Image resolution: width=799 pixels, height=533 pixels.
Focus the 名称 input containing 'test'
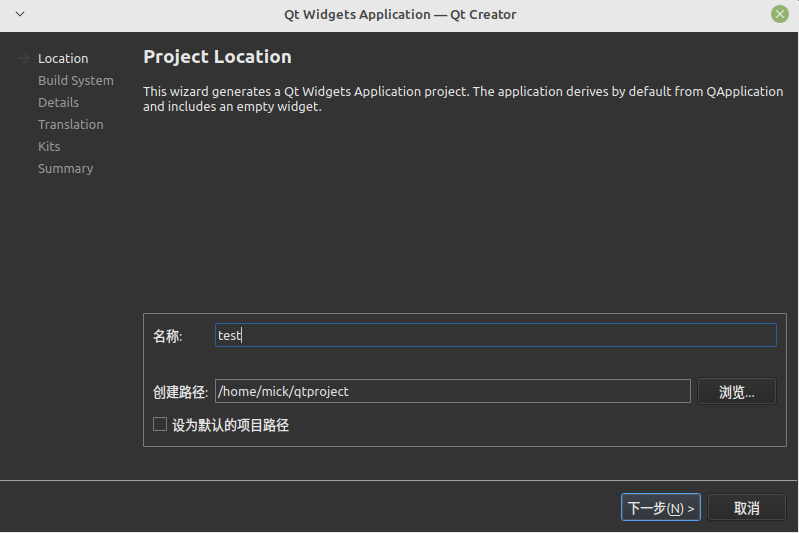[495, 335]
